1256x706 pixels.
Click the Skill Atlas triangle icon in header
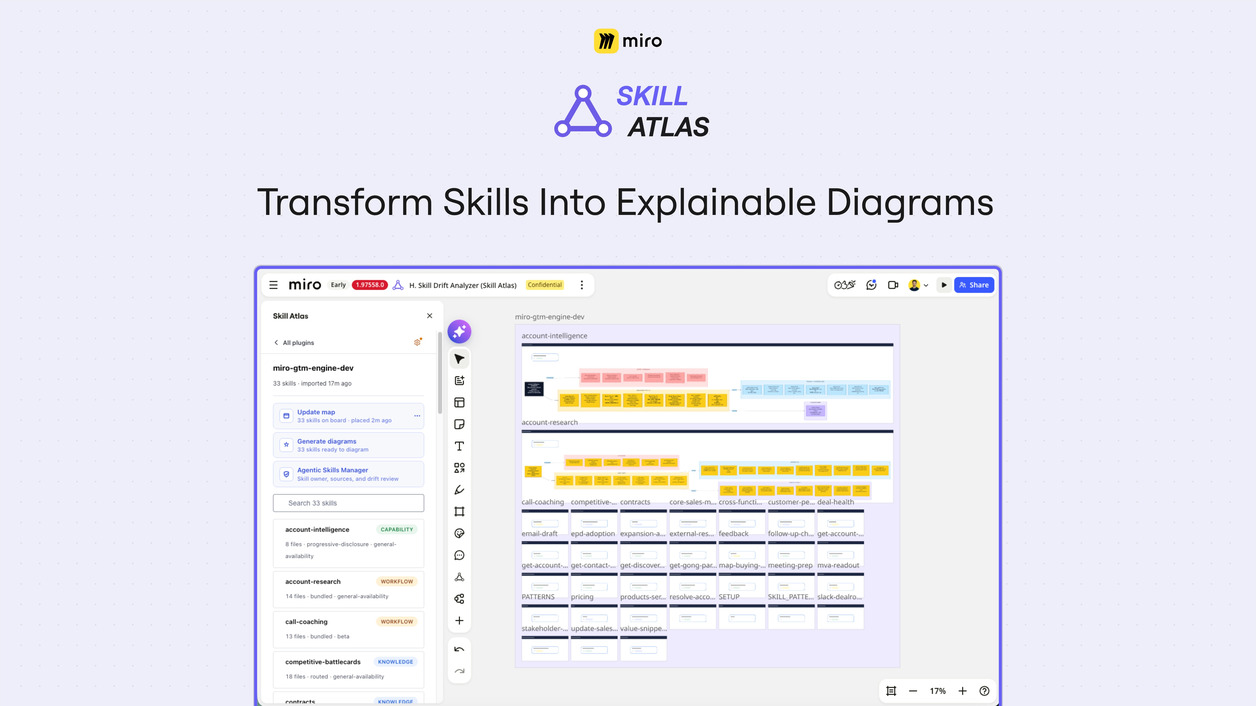397,285
